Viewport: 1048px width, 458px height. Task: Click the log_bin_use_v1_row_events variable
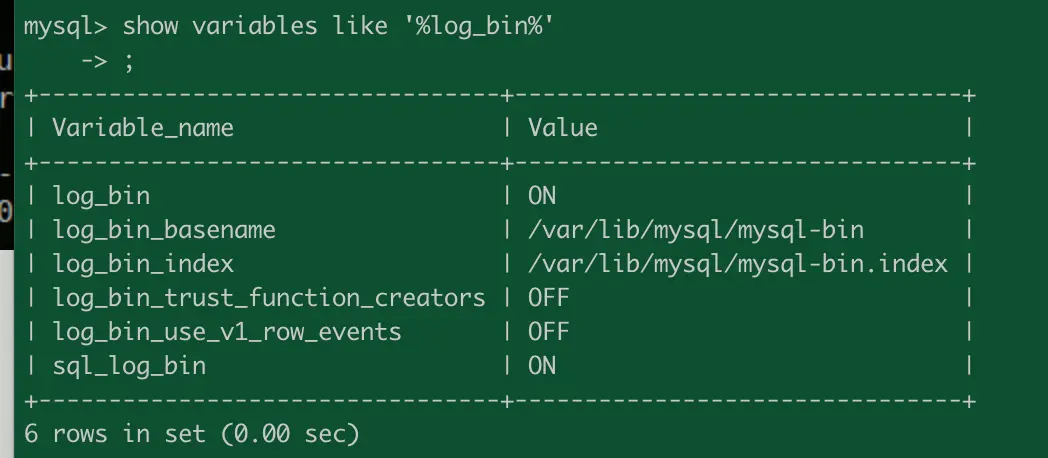pos(227,332)
